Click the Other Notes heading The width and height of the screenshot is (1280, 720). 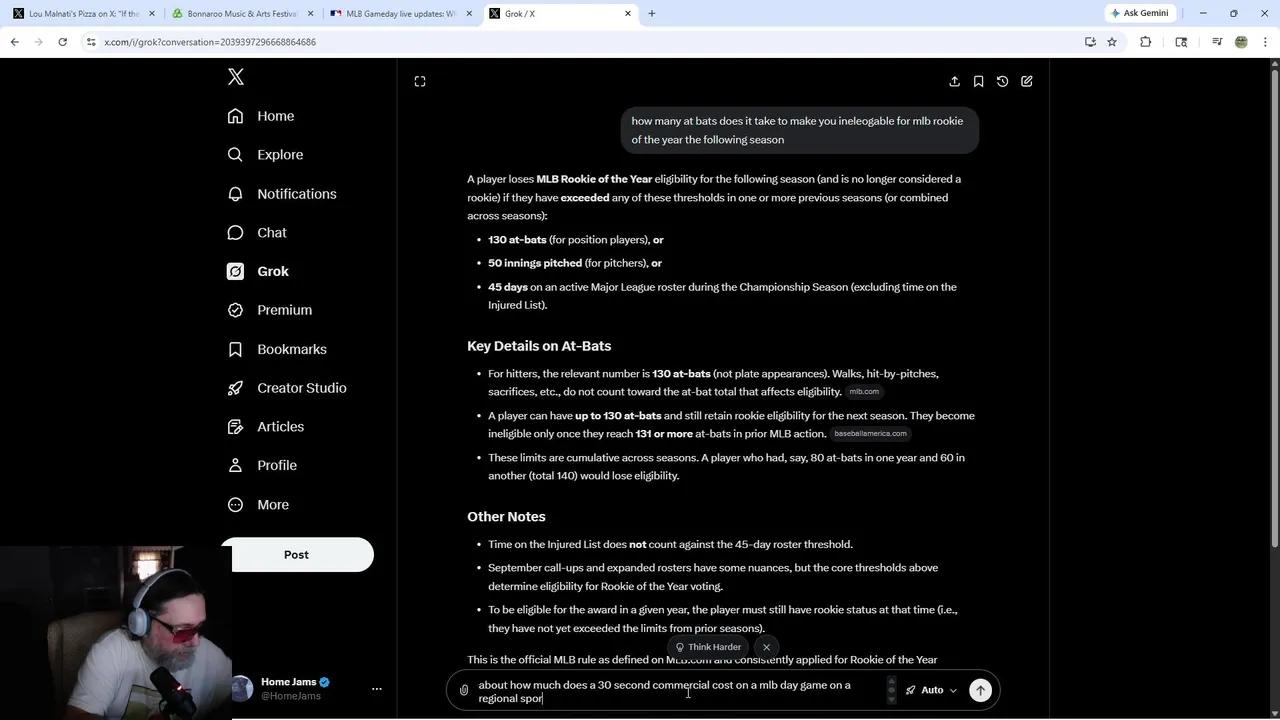(506, 517)
